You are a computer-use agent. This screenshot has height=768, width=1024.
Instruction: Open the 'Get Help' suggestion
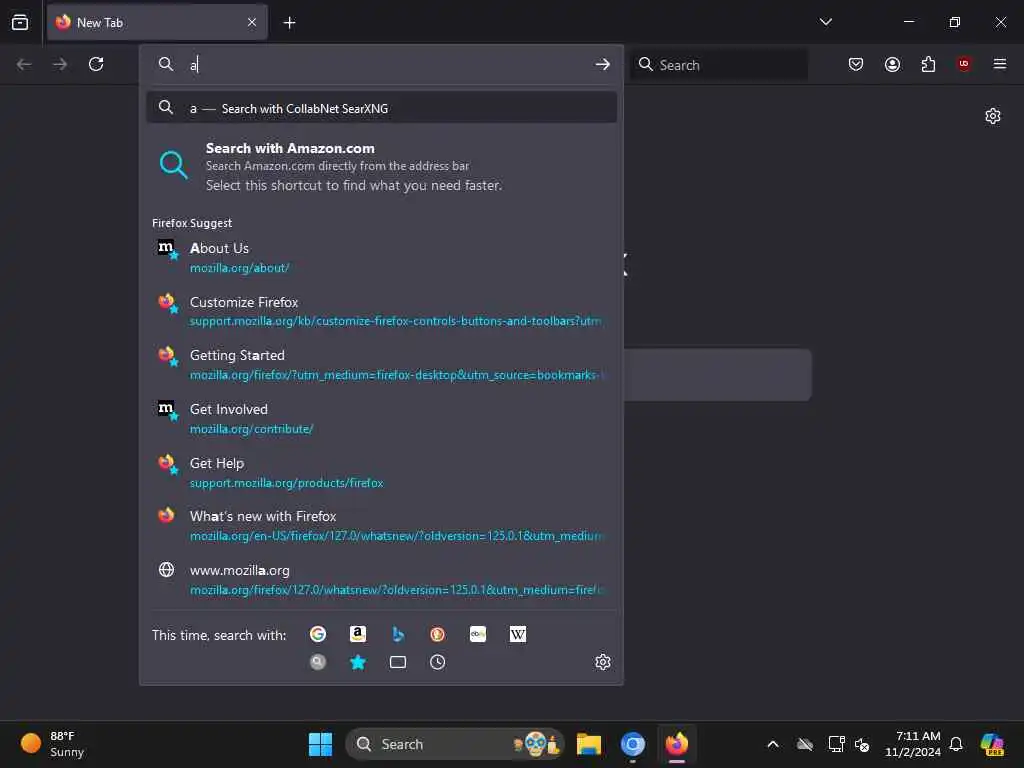[x=381, y=472]
